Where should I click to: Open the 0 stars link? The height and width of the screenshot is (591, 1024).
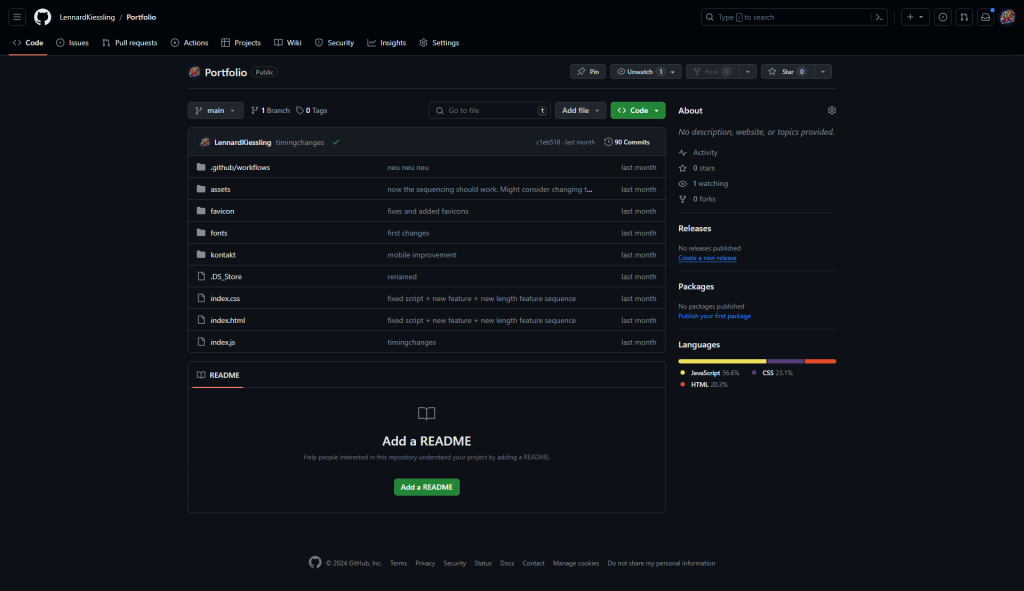point(697,168)
